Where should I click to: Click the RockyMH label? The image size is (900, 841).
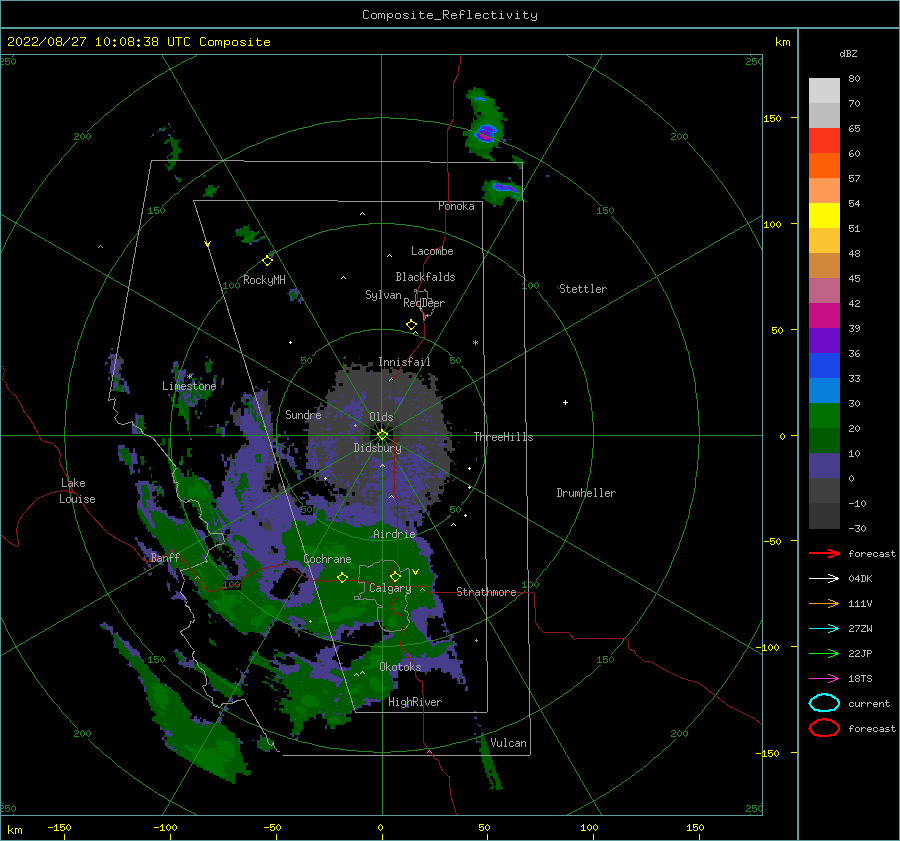[264, 280]
